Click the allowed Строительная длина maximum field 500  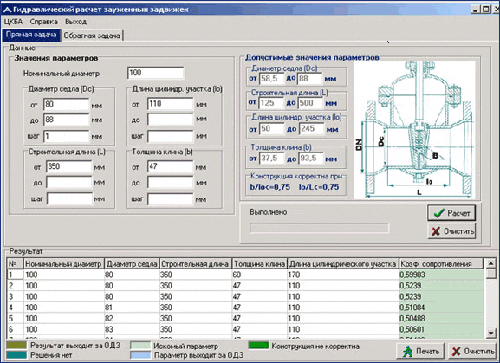pos(310,103)
